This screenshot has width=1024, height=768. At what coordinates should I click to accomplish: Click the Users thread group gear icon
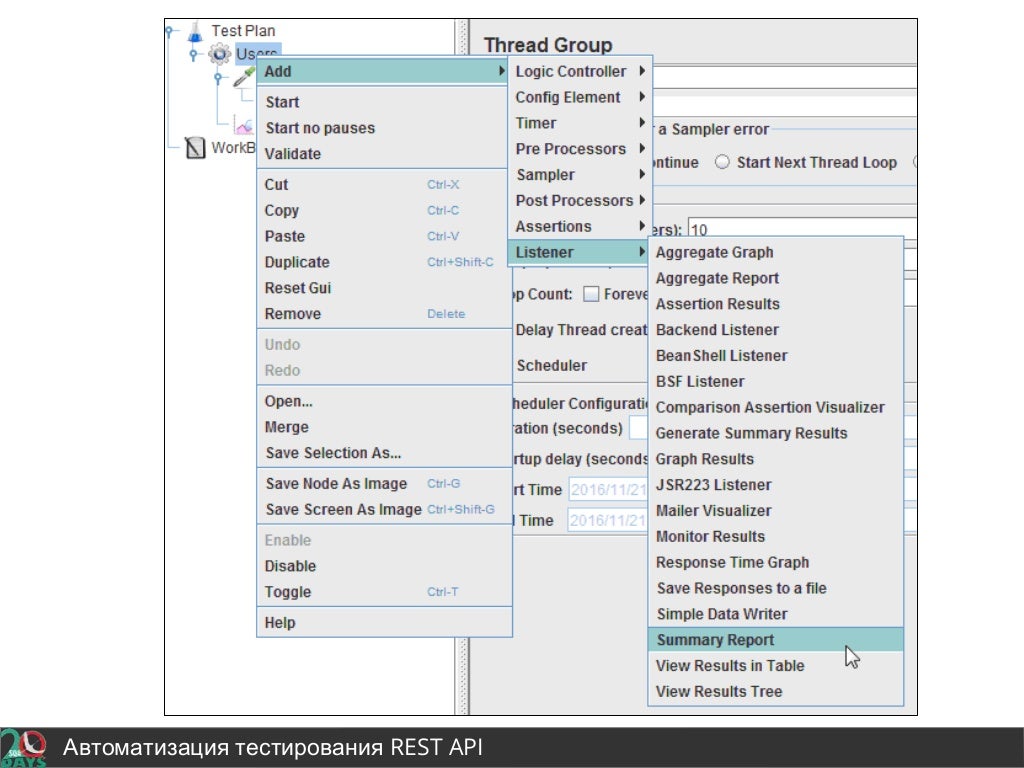[219, 54]
